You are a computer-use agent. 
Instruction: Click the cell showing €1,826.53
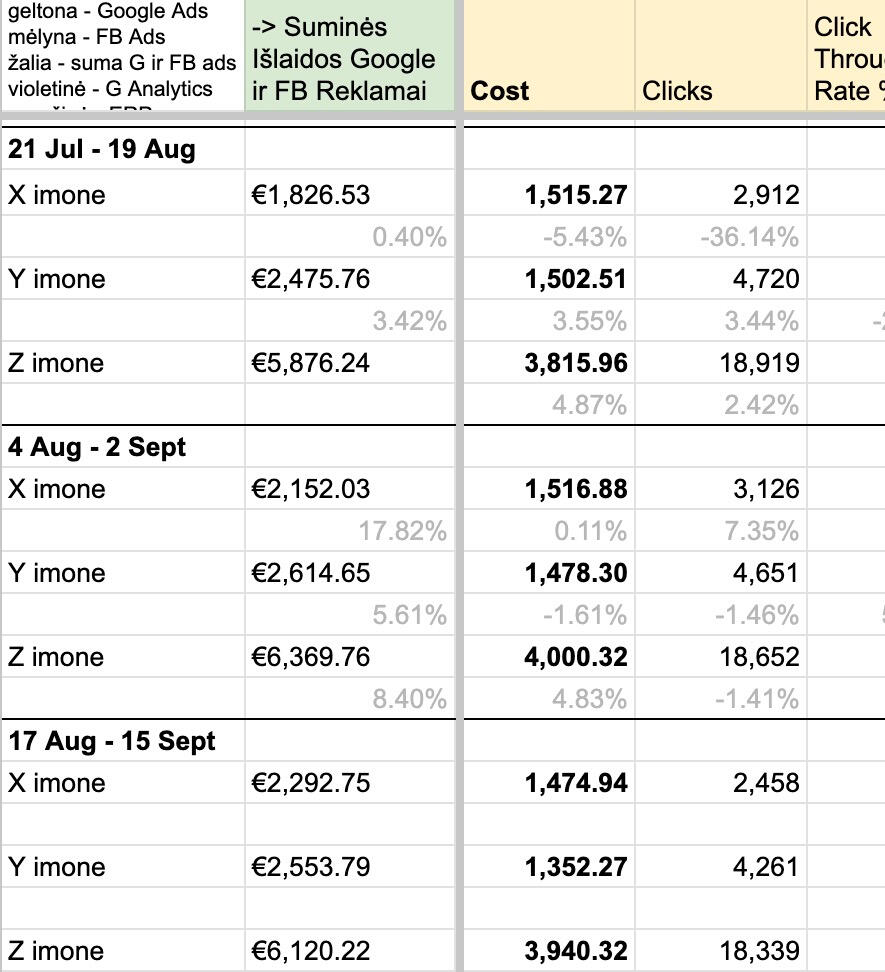(x=310, y=195)
